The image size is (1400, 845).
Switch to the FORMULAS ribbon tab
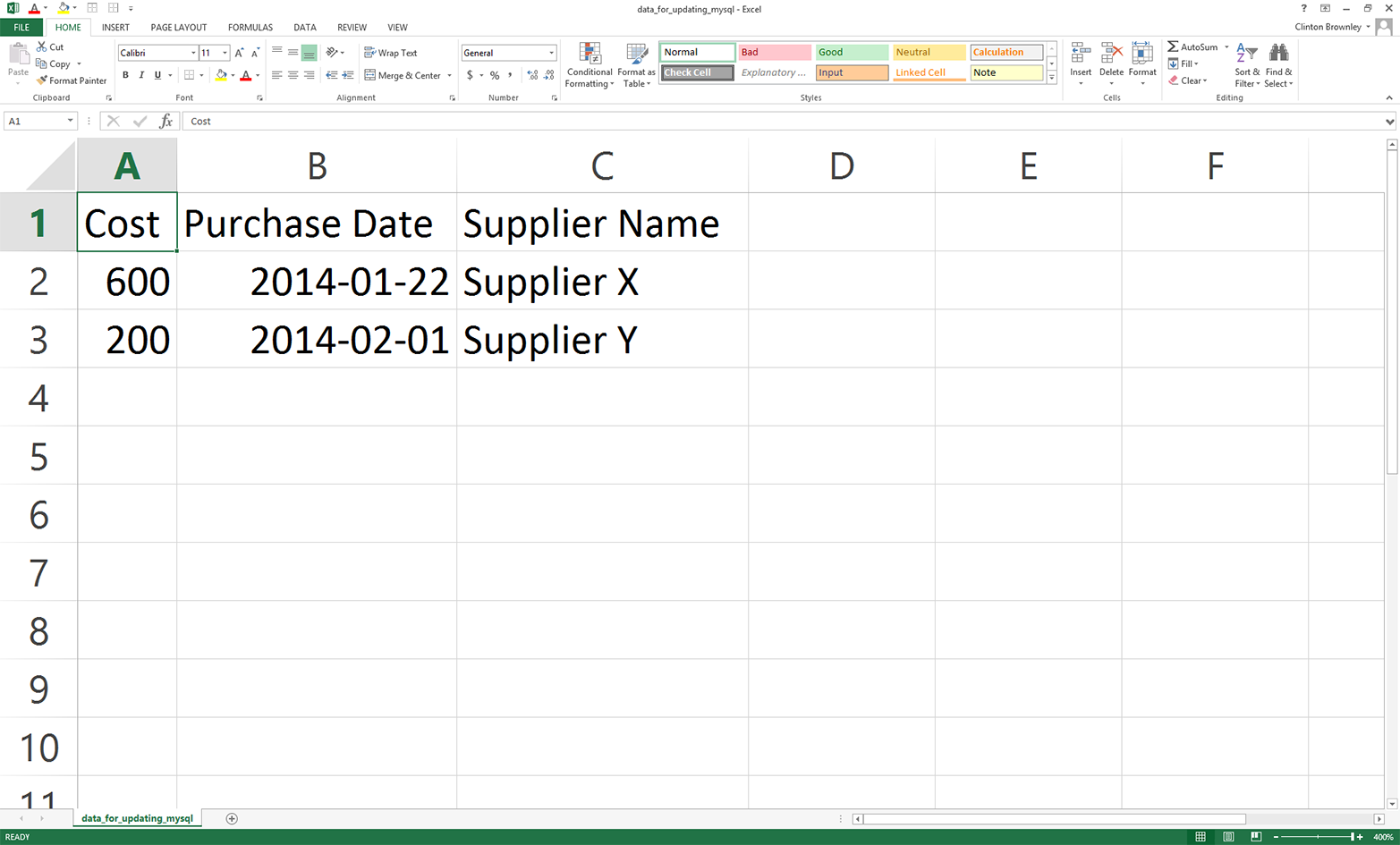(x=249, y=28)
